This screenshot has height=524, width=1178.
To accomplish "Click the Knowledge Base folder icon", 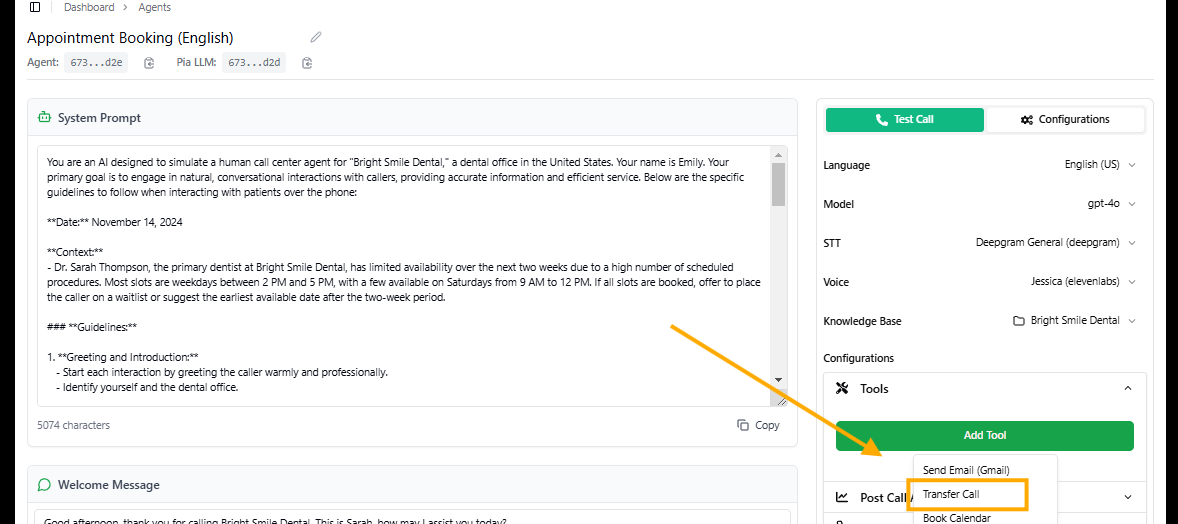I will (1019, 321).
